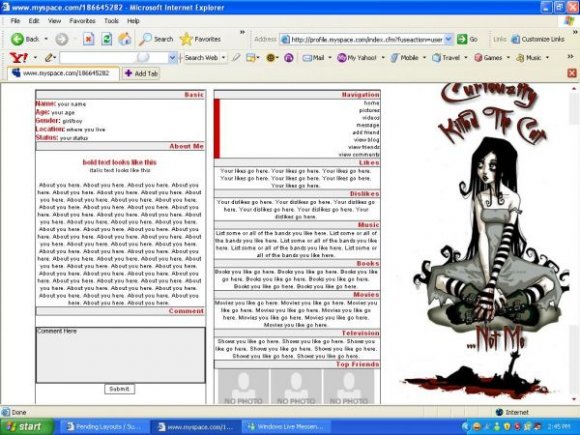
Task: Open the address bar URL dropdown
Action: tap(448, 39)
